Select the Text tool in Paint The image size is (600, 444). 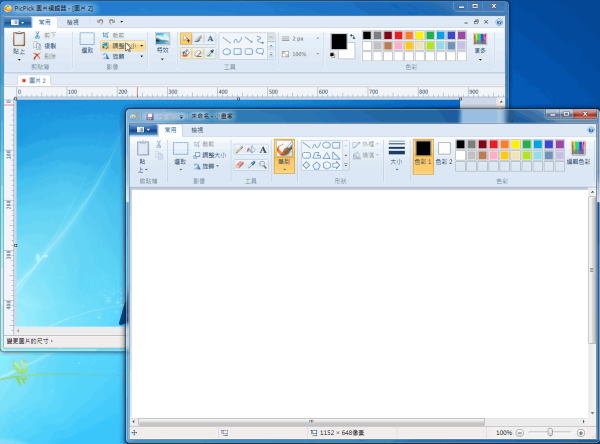(263, 150)
